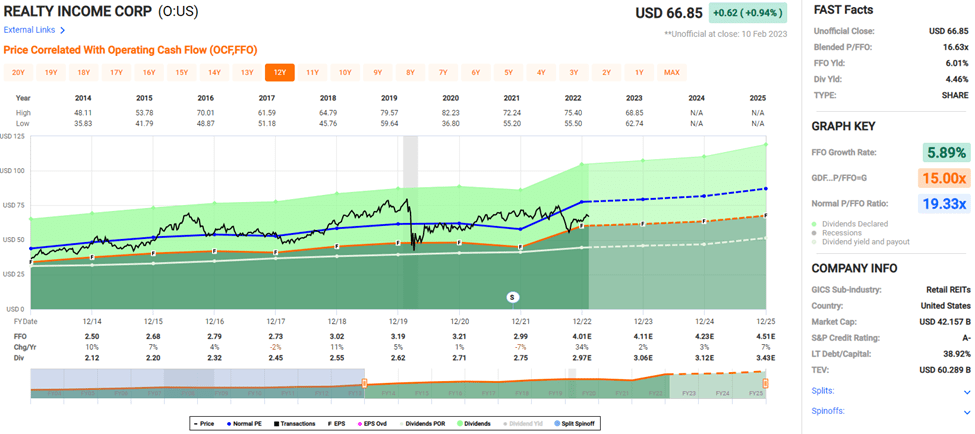Click the Spinoffs chevron arrow
The height and width of the screenshot is (434, 975).
pos(966,412)
